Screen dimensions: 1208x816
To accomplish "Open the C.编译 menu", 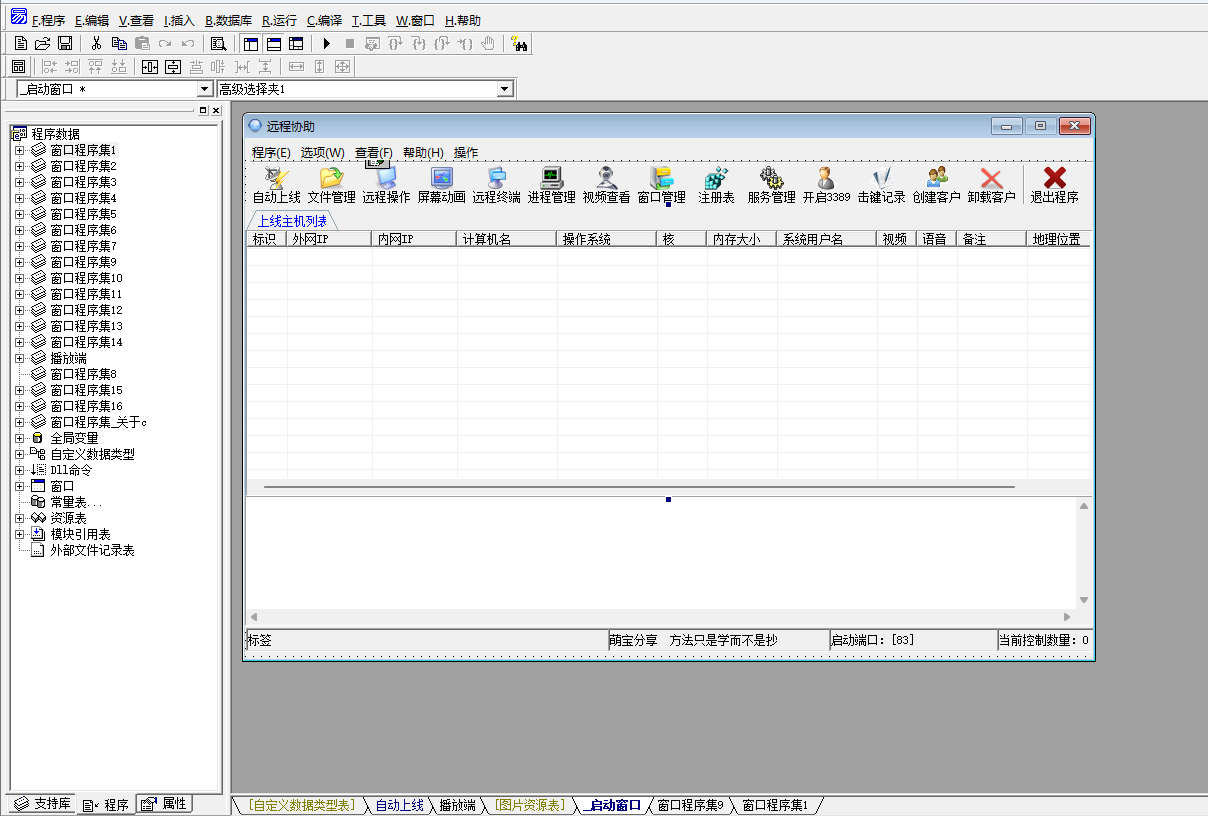I will point(324,20).
